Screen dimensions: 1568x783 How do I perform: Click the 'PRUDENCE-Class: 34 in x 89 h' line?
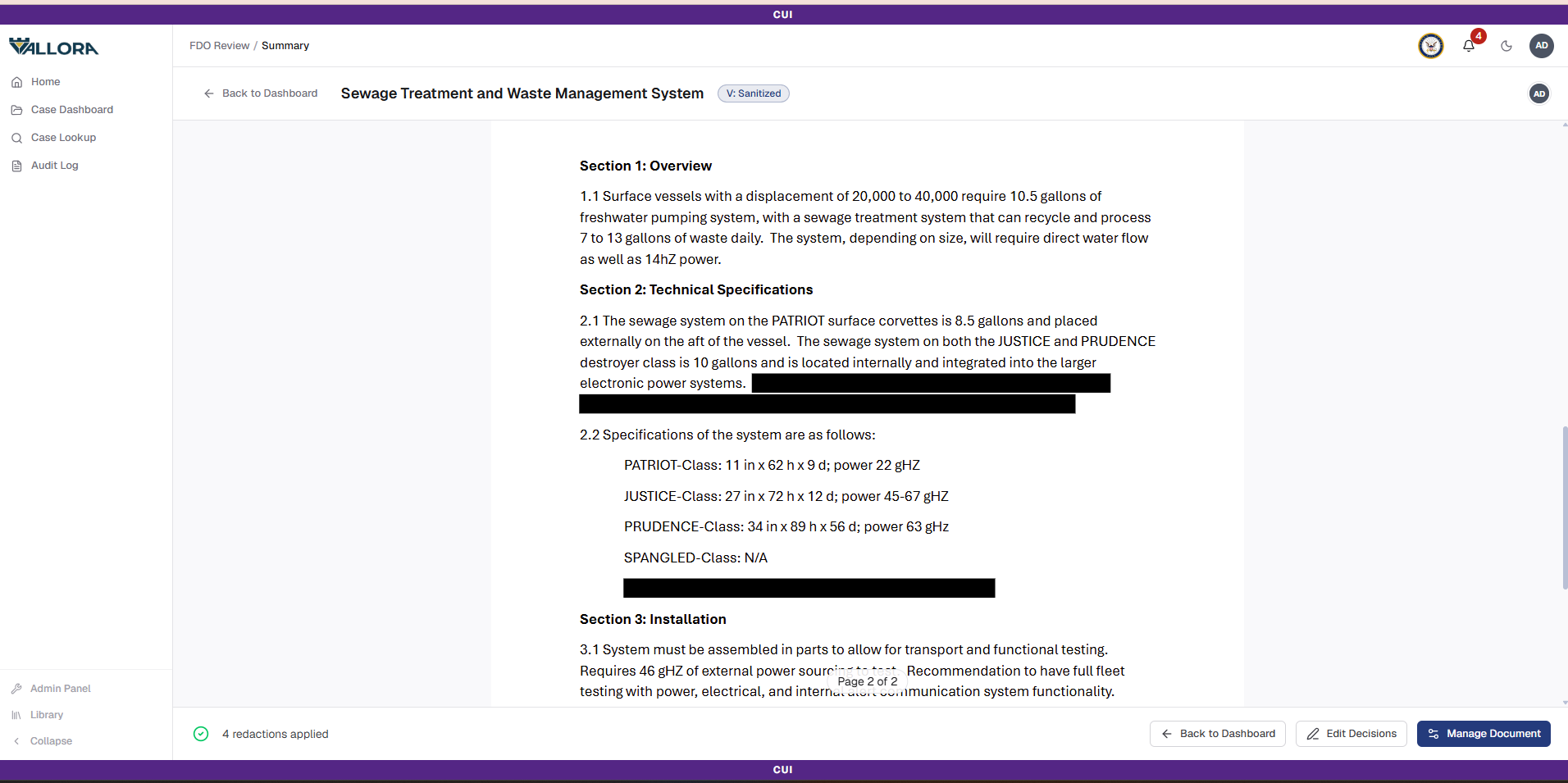click(786, 526)
